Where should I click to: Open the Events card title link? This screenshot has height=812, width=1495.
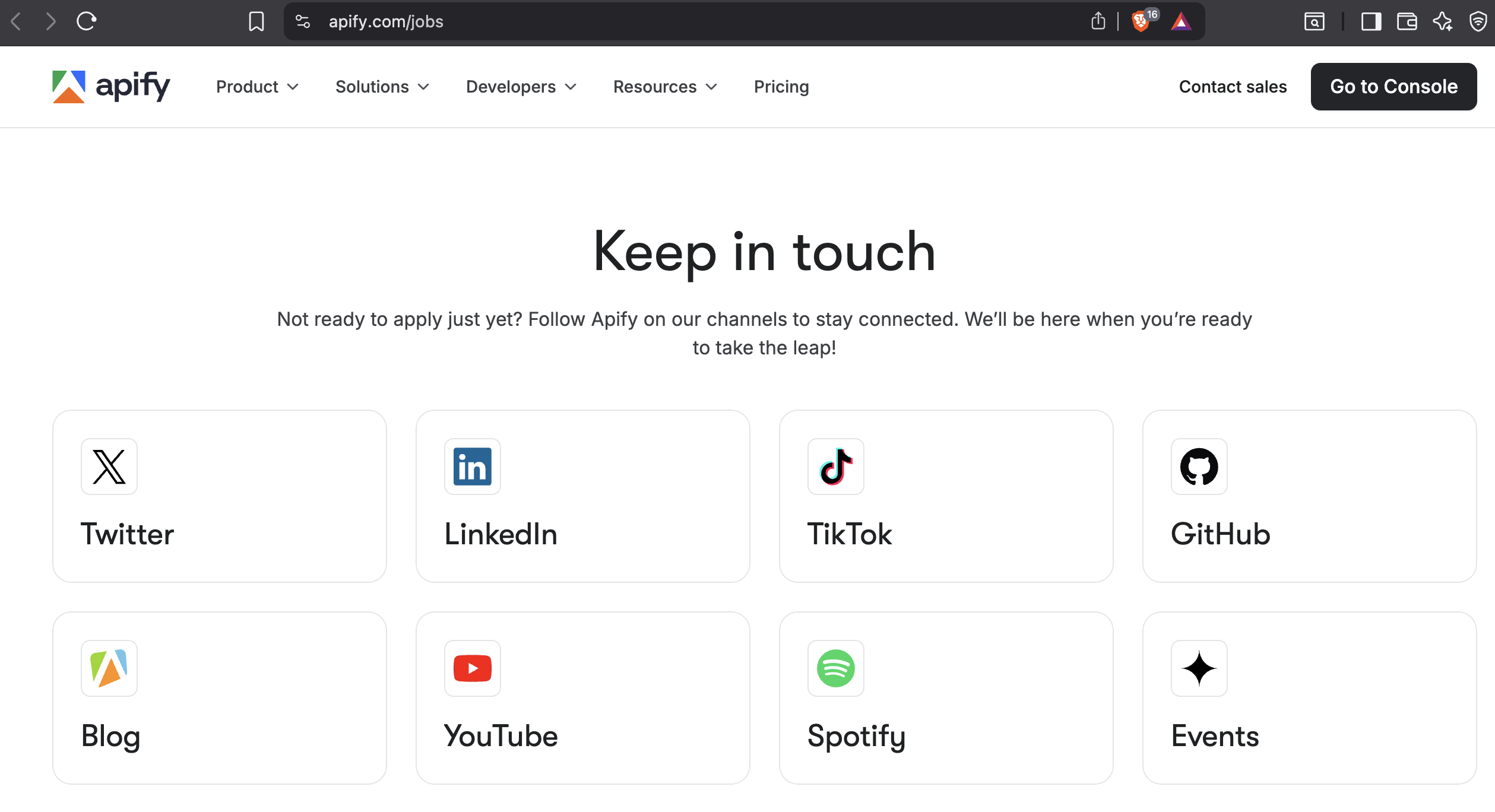1215,737
